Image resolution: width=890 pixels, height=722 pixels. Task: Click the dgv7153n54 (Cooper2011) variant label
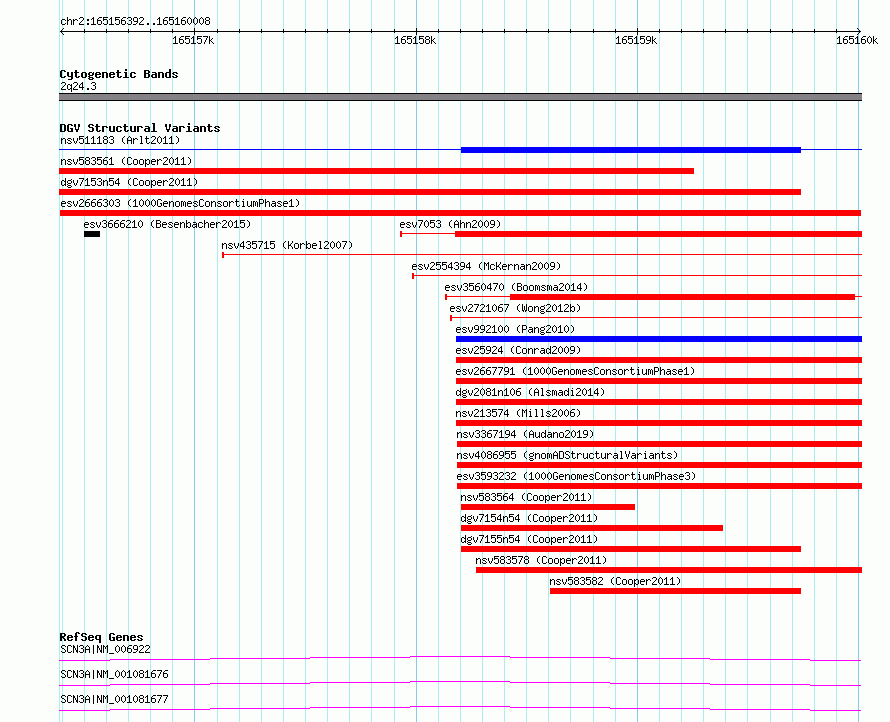click(129, 182)
